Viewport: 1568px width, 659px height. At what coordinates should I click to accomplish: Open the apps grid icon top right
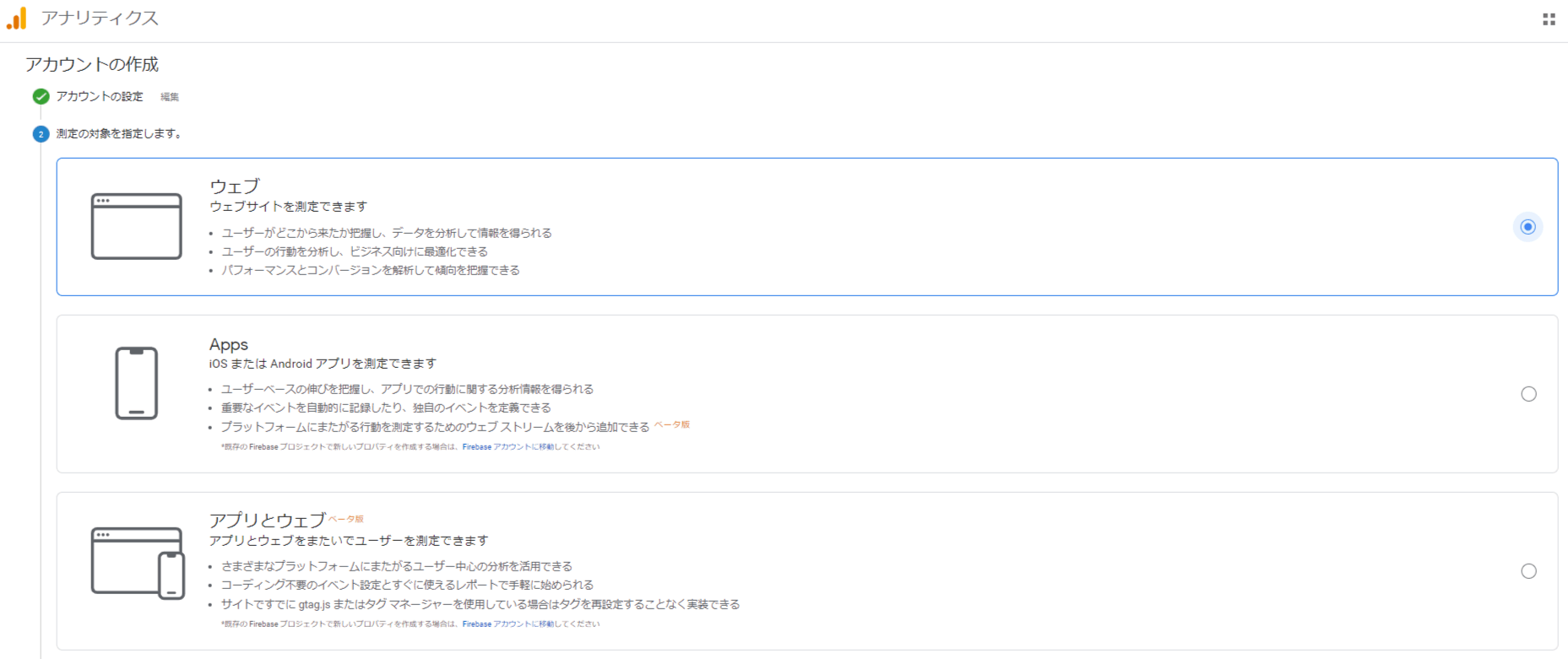click(x=1549, y=19)
